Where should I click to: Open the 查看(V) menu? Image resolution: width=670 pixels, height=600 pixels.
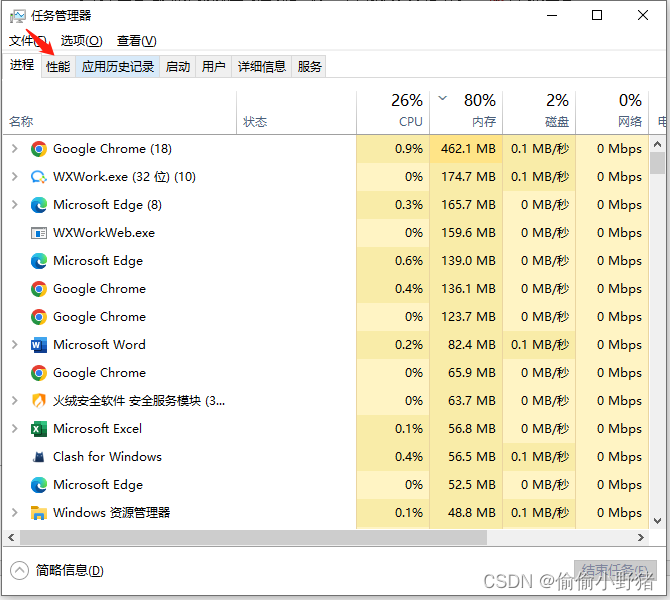click(x=136, y=41)
